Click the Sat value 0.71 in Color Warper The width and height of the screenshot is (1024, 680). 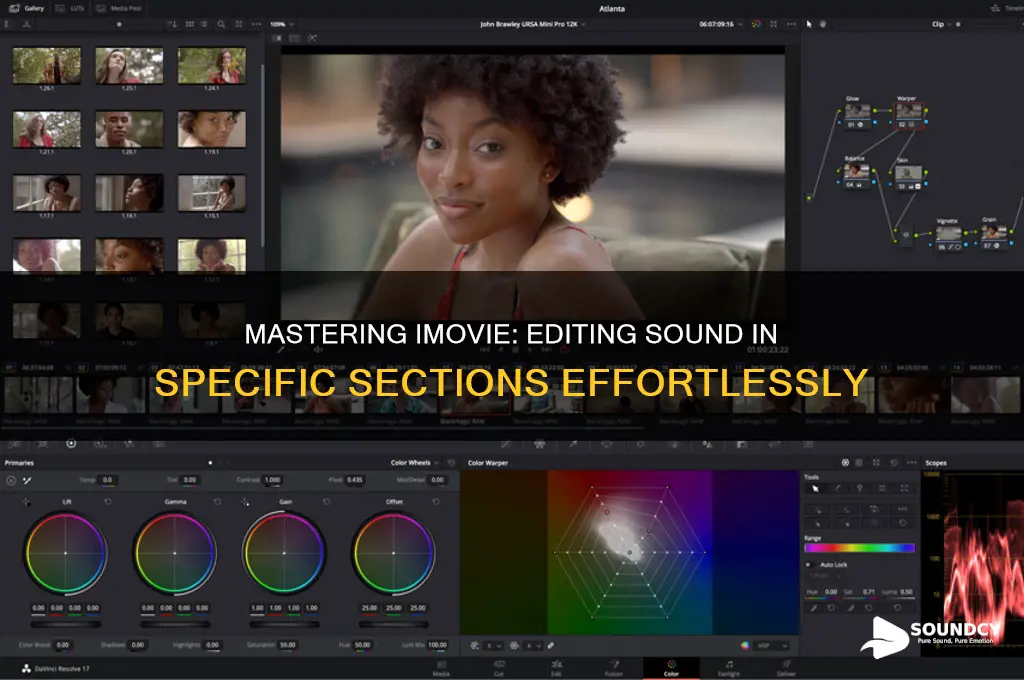tap(869, 592)
